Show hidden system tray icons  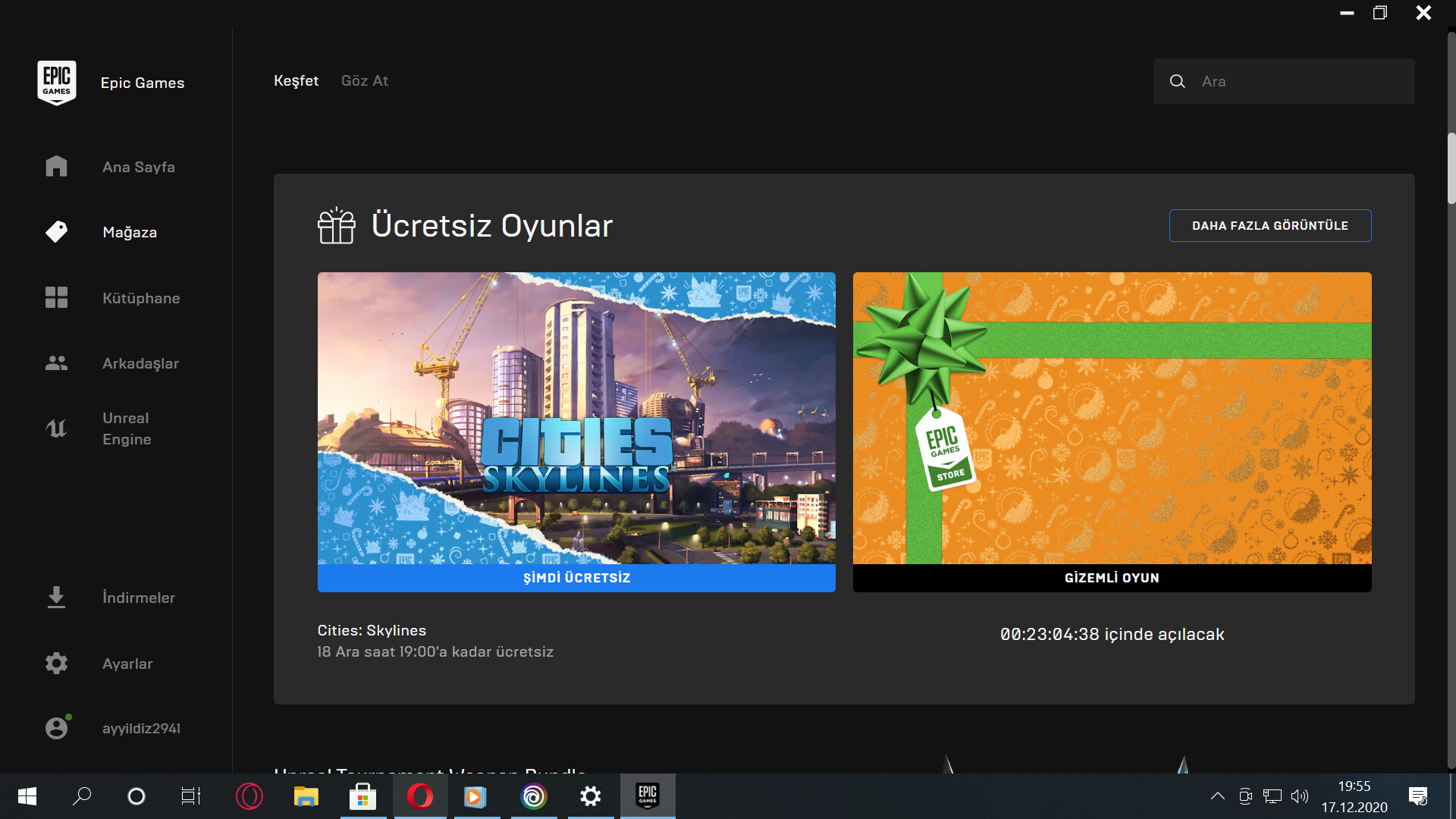point(1218,796)
